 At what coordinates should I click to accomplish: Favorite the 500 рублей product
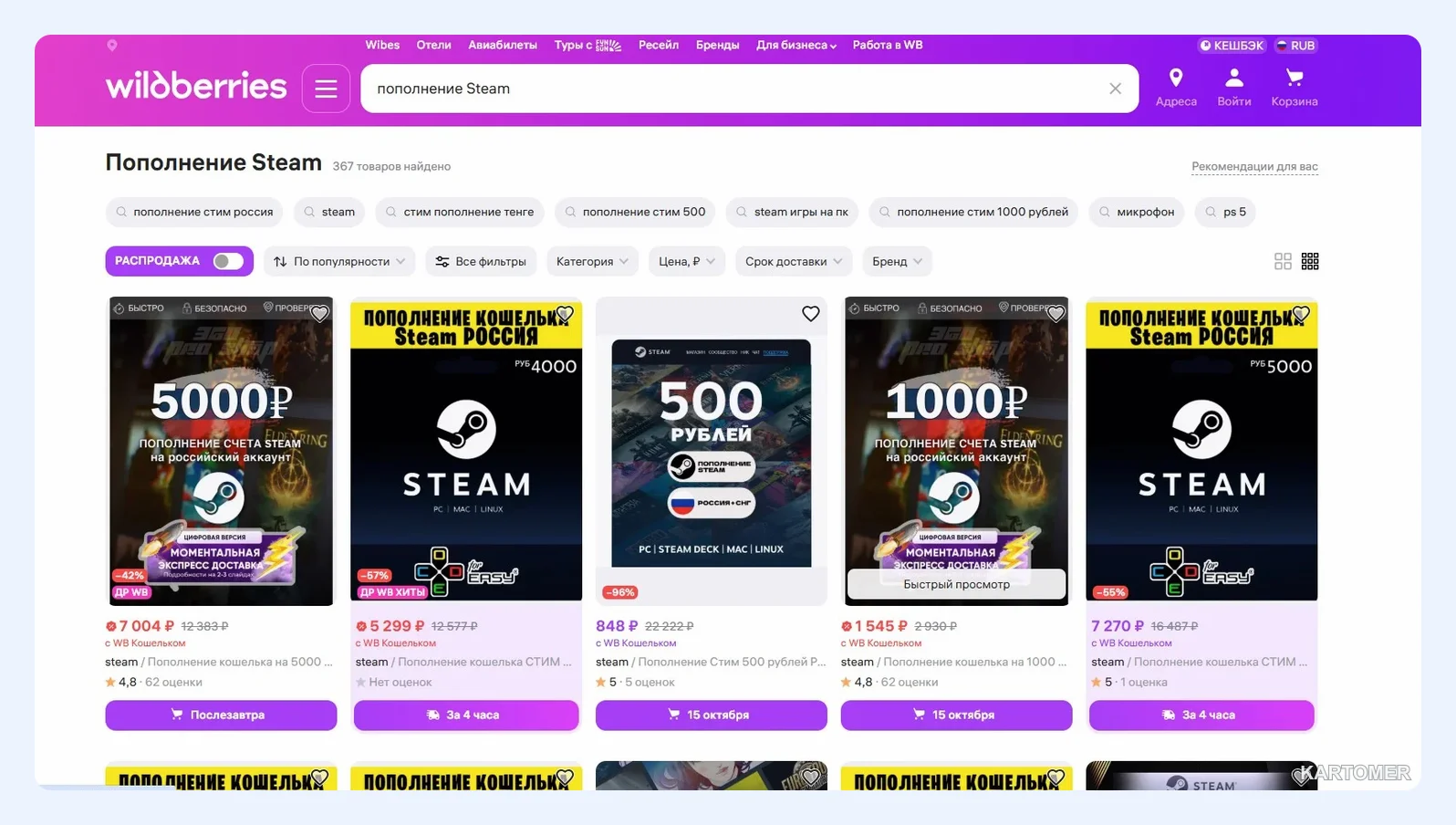click(810, 314)
